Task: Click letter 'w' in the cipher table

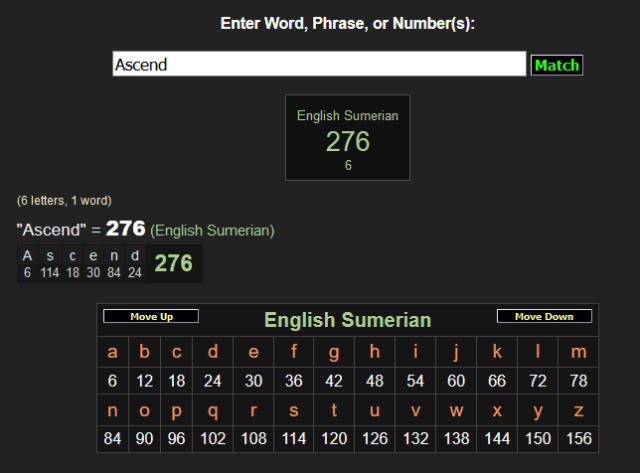Action: [x=456, y=409]
